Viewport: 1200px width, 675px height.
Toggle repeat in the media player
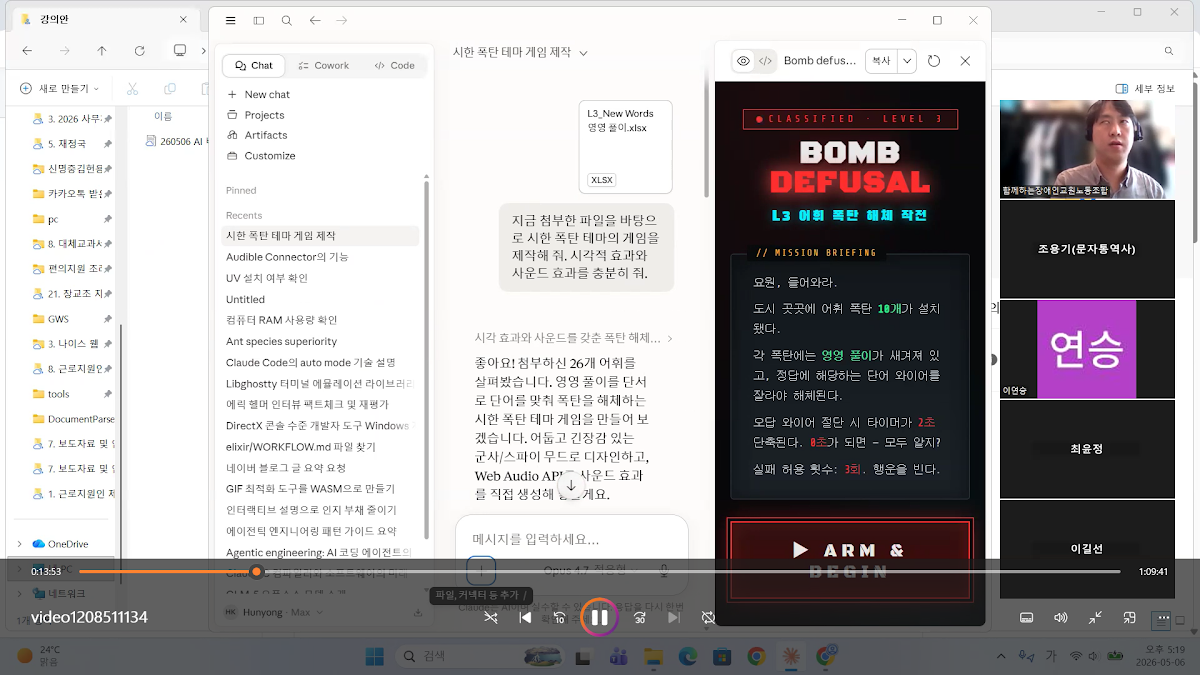coord(708,618)
